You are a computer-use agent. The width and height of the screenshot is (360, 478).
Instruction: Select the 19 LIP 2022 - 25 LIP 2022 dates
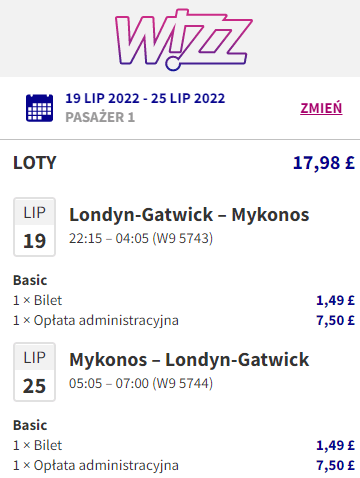click(145, 99)
